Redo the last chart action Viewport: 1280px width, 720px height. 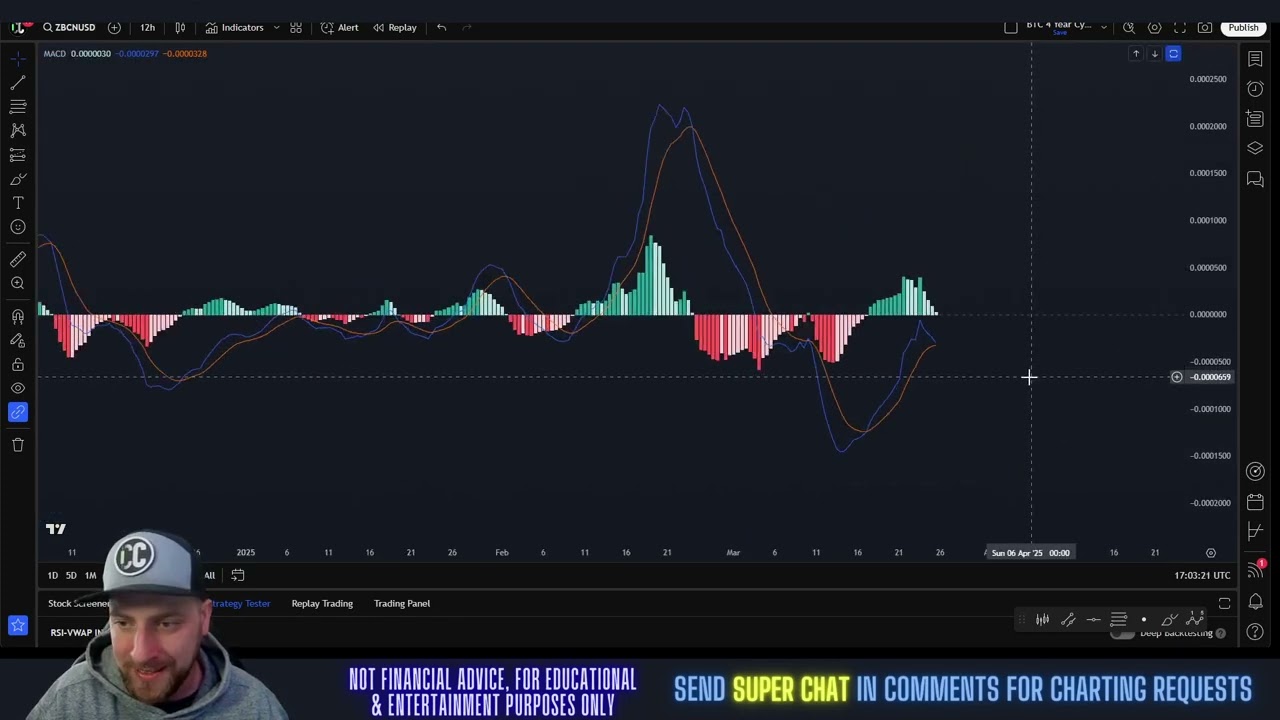(467, 27)
